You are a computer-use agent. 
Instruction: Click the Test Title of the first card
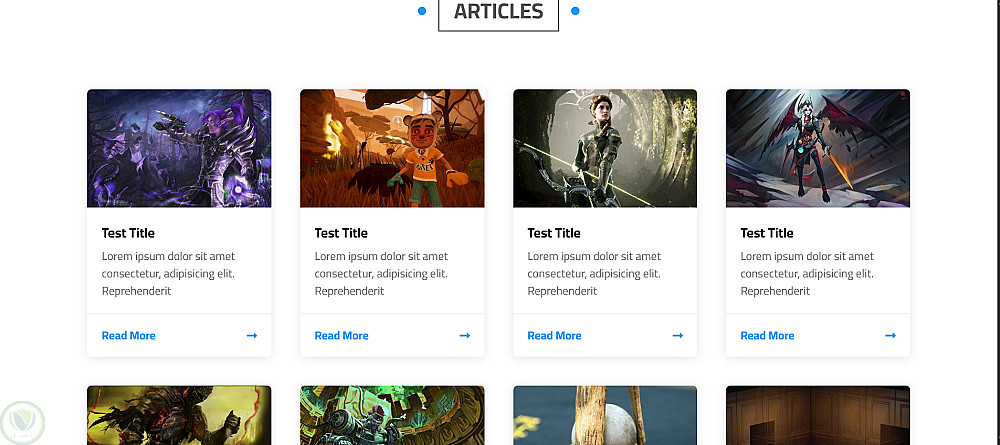128,233
